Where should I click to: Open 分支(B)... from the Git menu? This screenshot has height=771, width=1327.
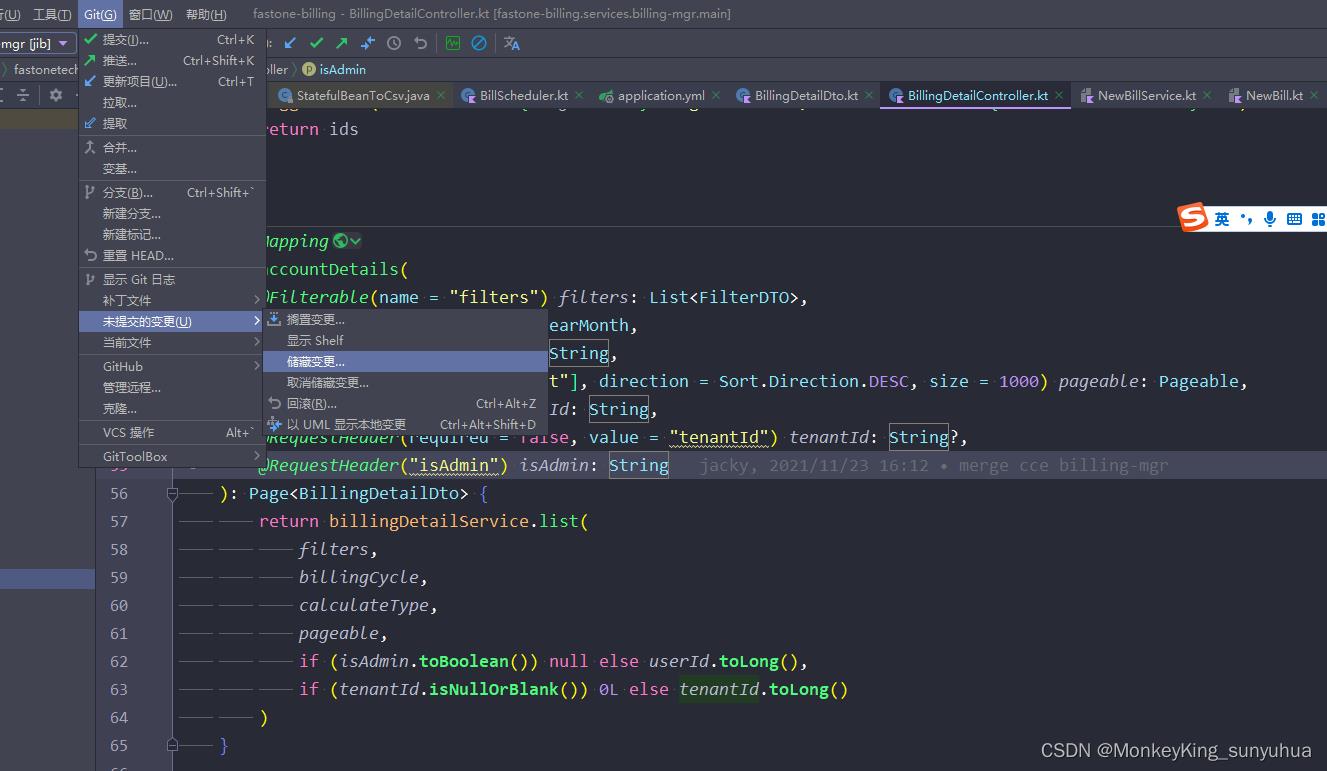click(172, 193)
